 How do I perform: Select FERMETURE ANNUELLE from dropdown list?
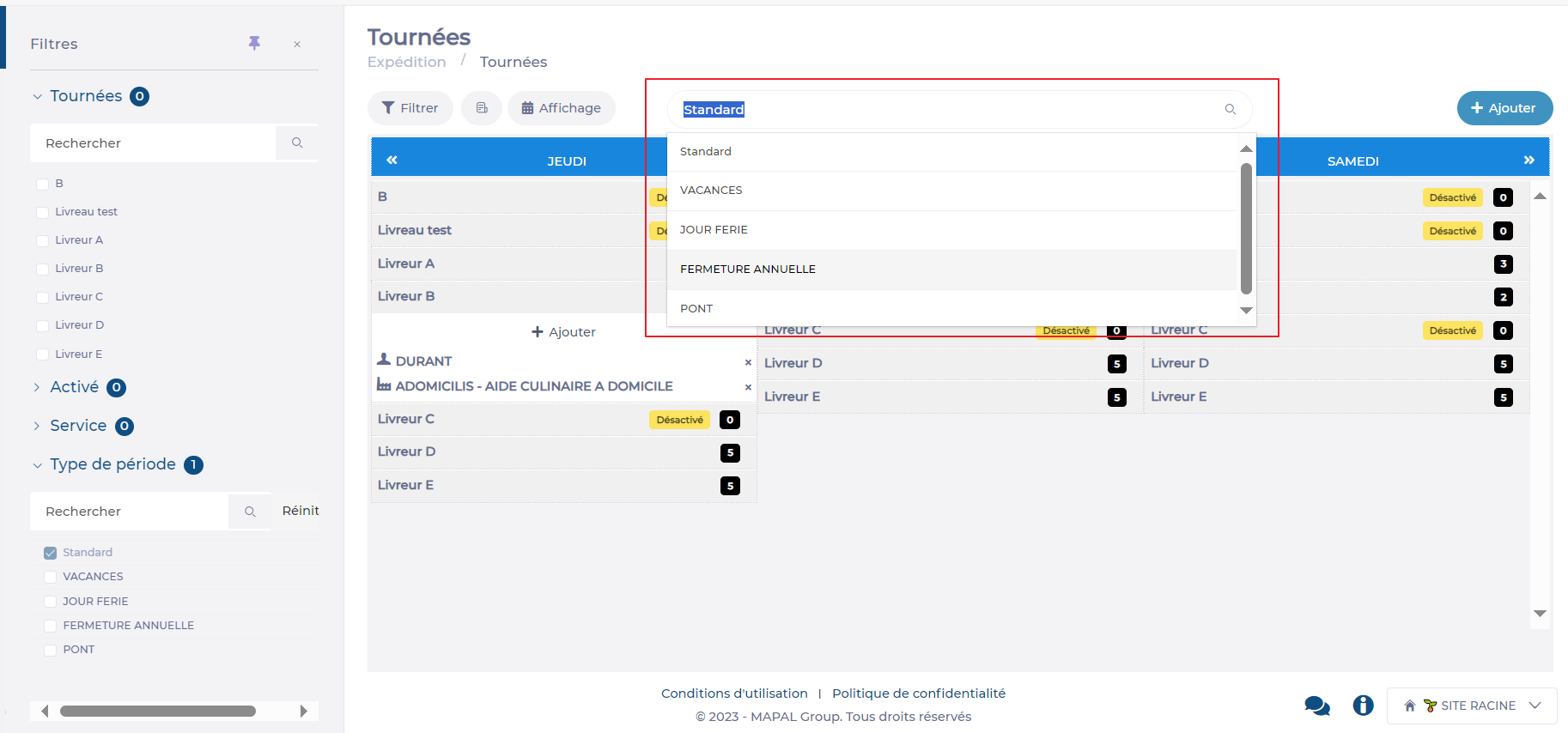(x=748, y=270)
